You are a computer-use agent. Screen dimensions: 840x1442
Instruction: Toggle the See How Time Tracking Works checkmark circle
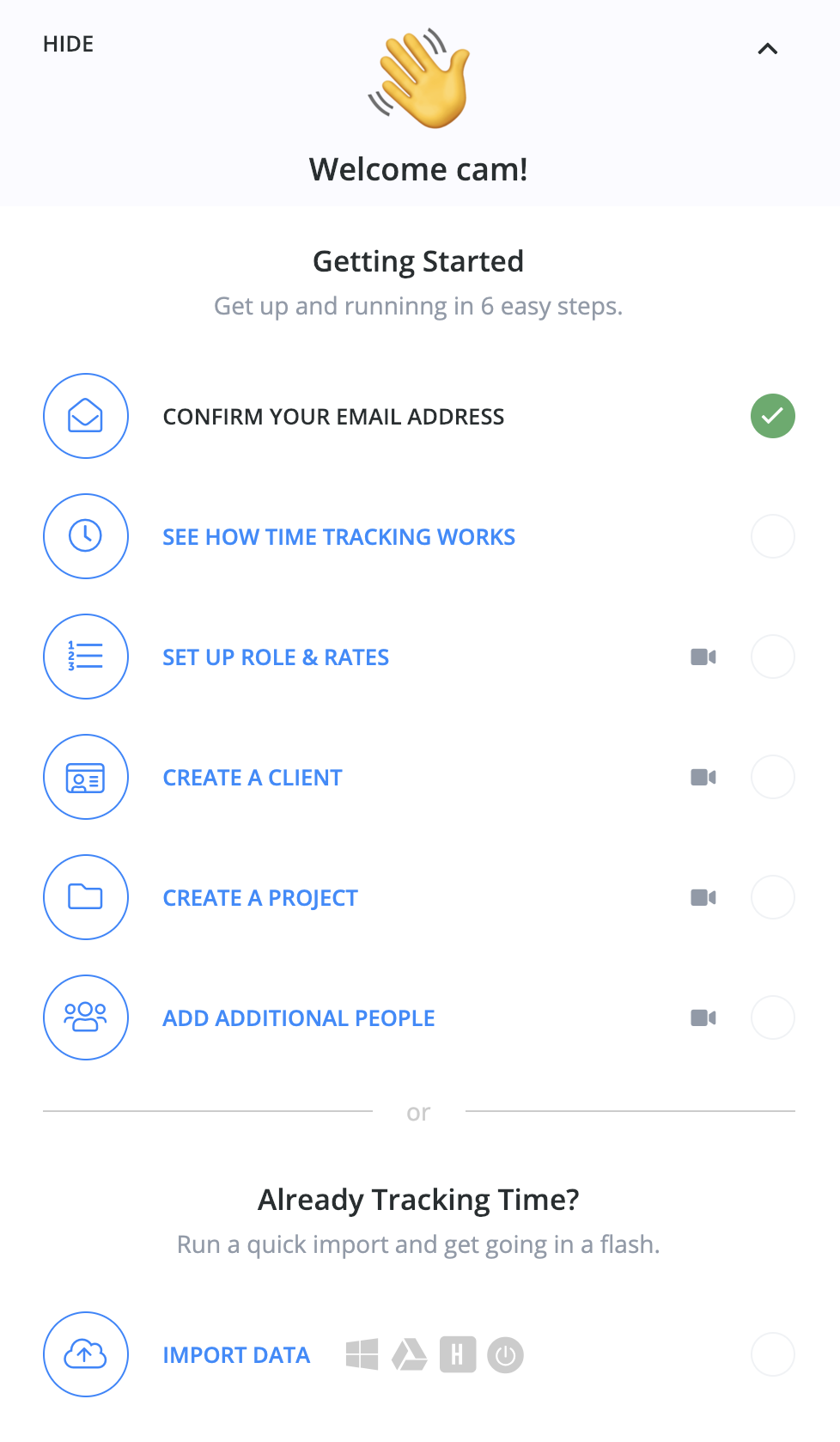click(773, 536)
